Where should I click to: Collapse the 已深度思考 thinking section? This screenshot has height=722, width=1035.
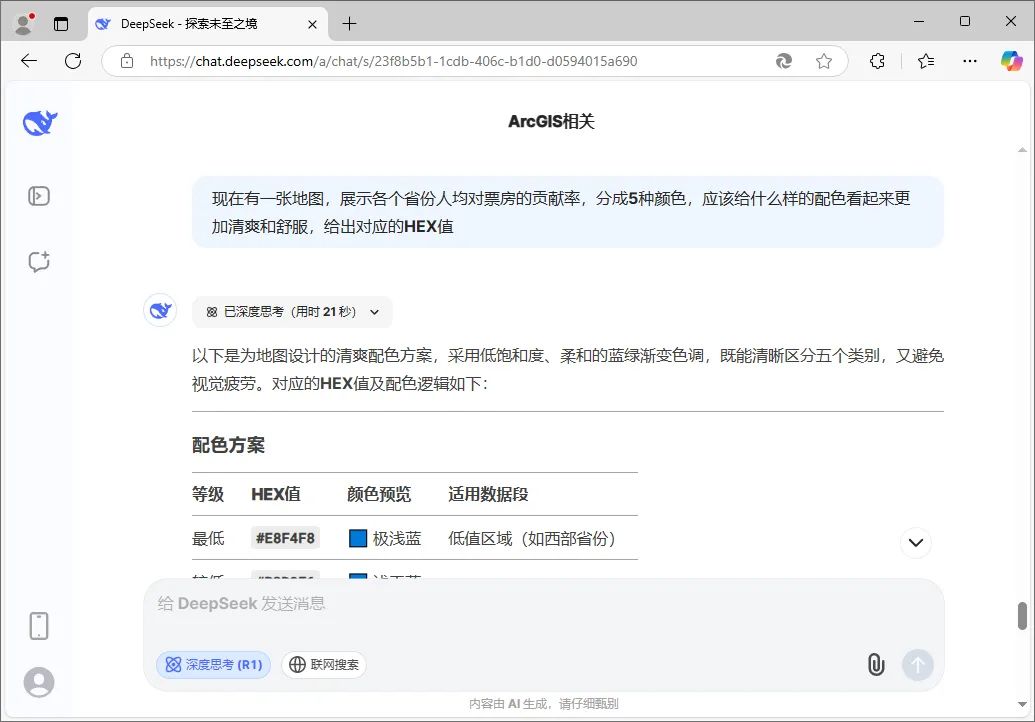point(292,312)
